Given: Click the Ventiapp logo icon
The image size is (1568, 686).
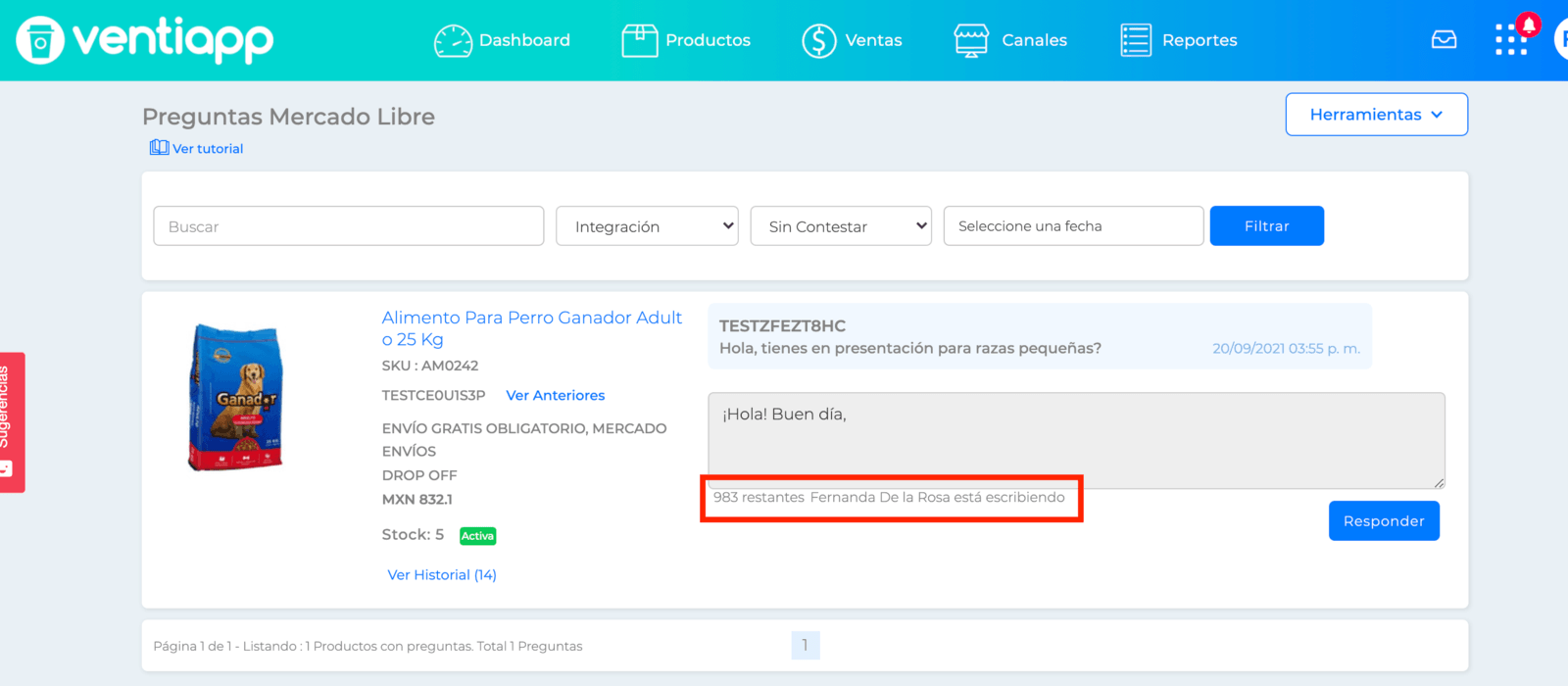Looking at the screenshot, I should point(40,40).
